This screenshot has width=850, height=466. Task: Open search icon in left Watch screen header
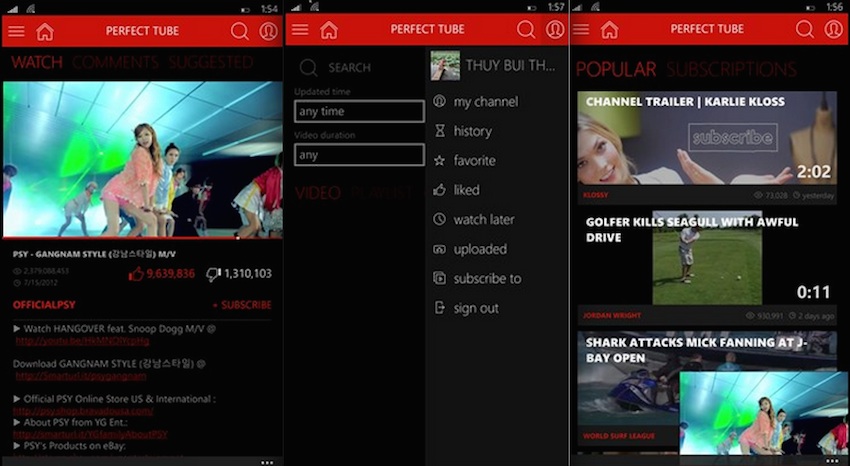(x=239, y=31)
